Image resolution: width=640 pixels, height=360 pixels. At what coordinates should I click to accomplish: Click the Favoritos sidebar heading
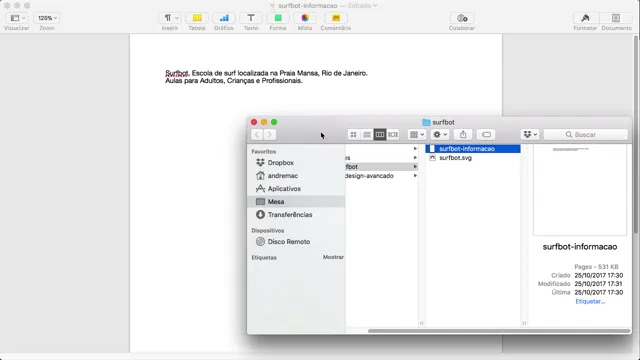click(264, 151)
